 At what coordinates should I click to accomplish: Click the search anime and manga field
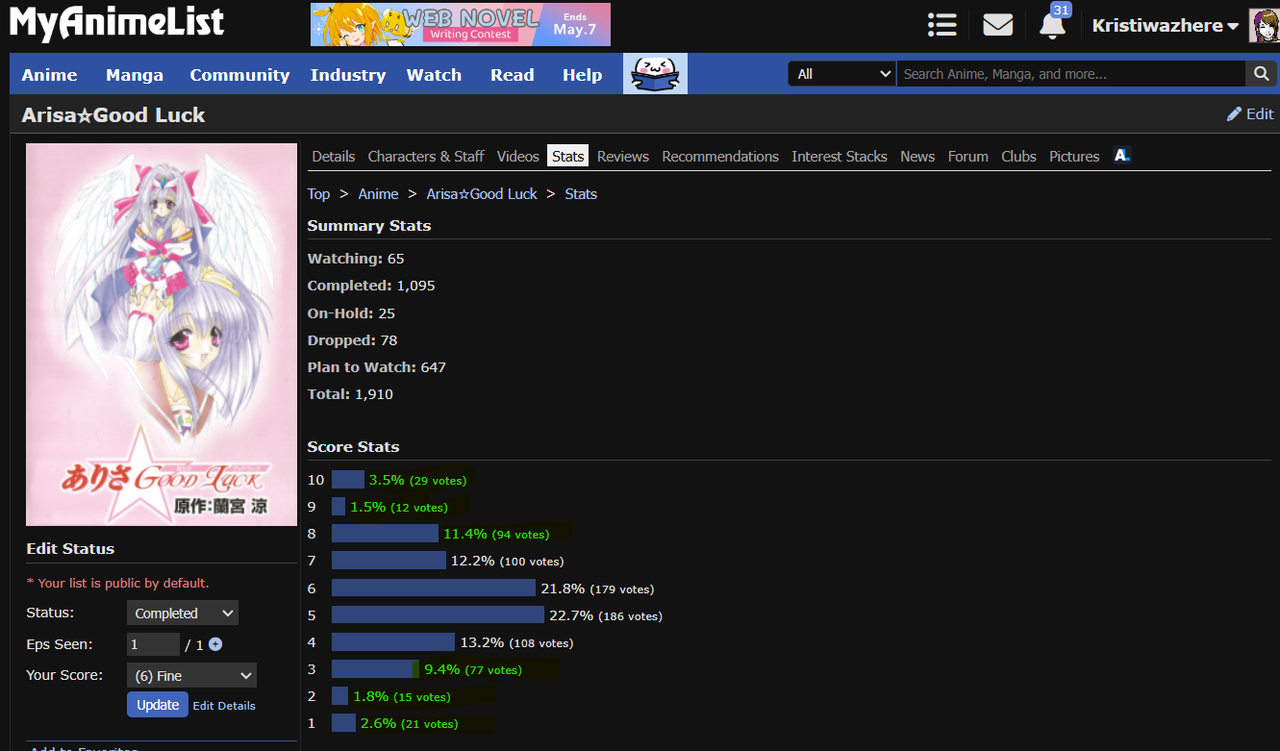[1071, 74]
